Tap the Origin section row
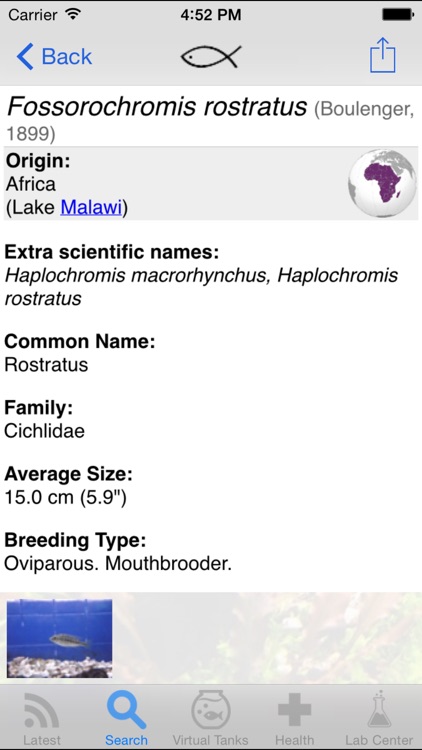The image size is (422, 750). click(211, 184)
